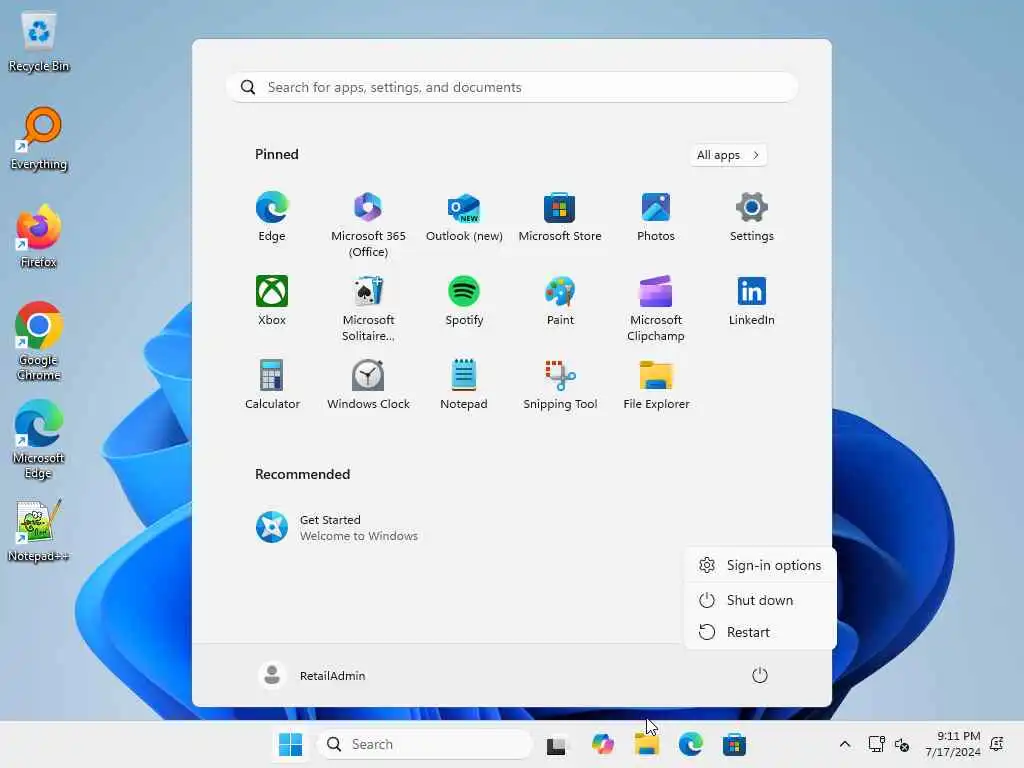Open Microsoft Solitaire app
1024x768 pixels.
point(368,309)
